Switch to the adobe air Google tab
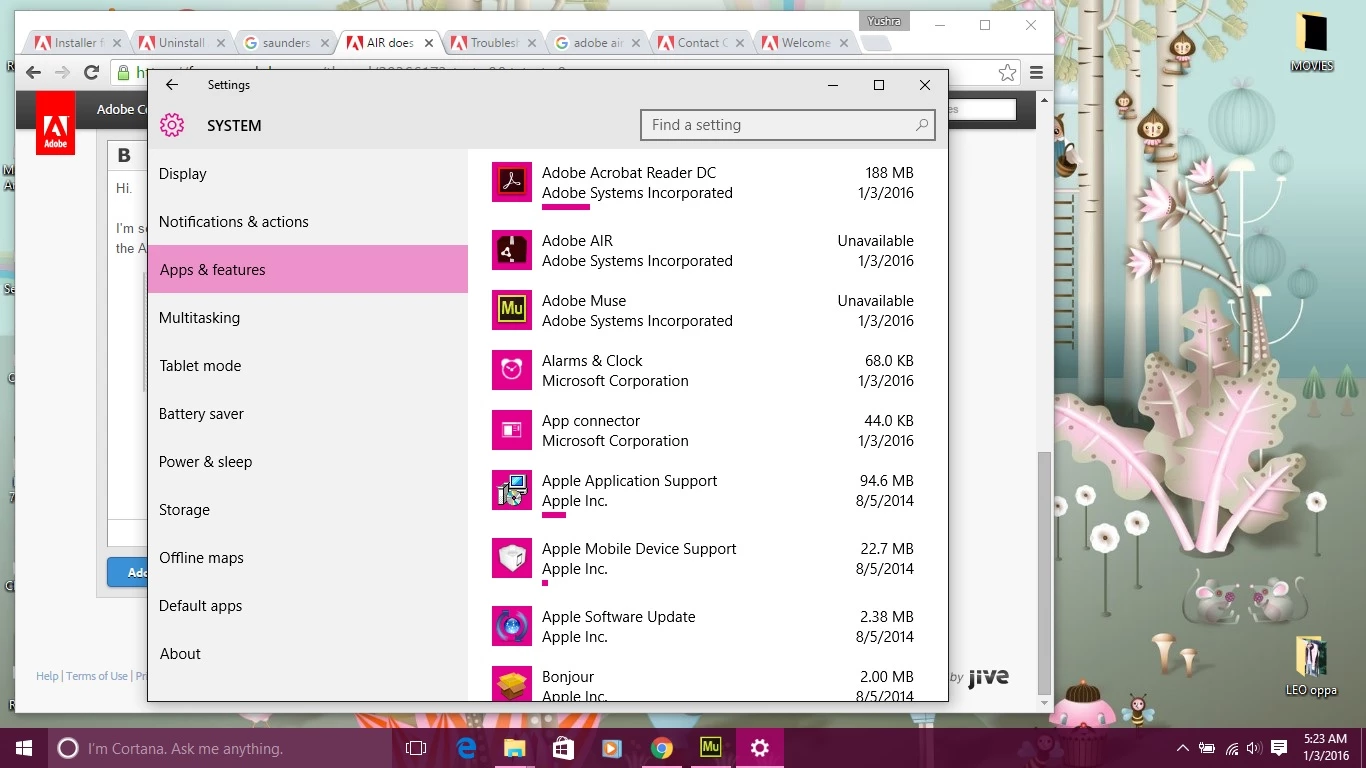Viewport: 1366px width, 768px height. pyautogui.click(x=597, y=43)
